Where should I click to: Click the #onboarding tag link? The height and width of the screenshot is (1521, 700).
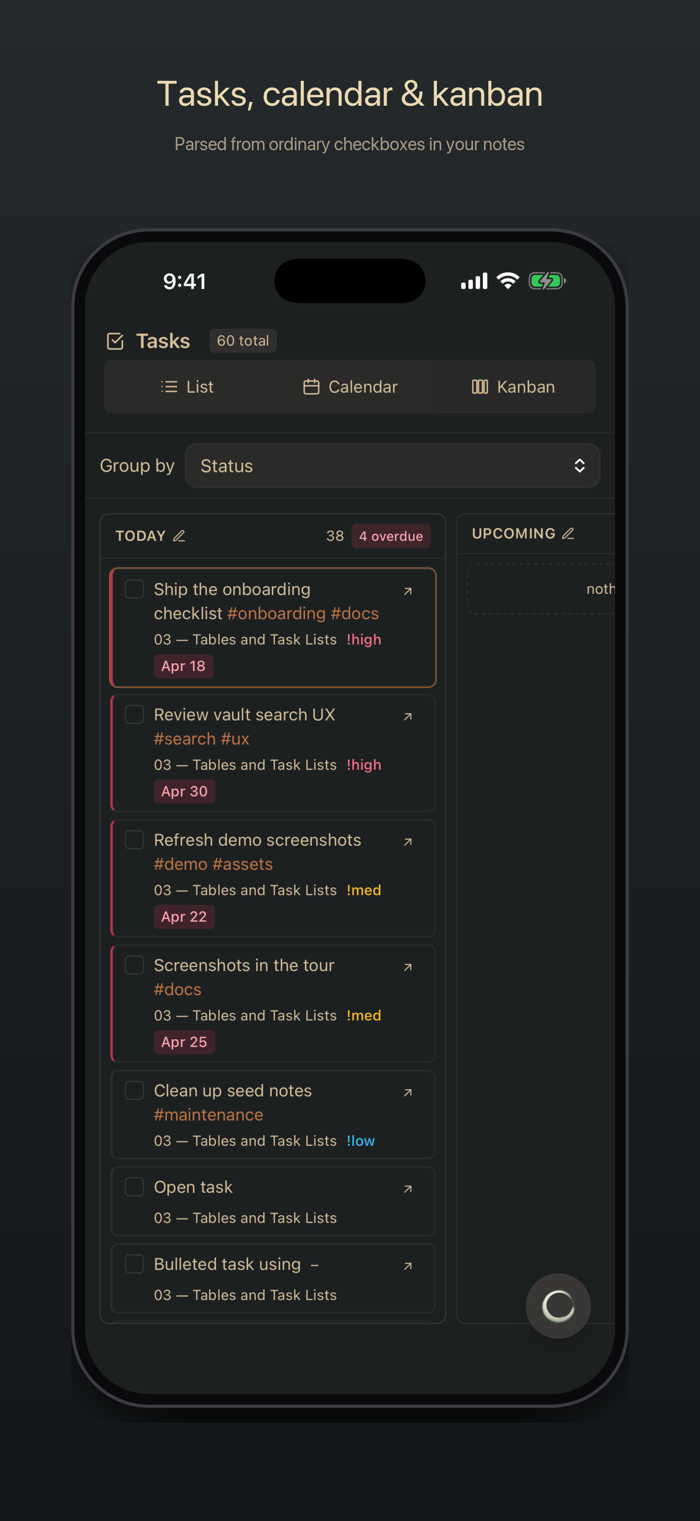tap(276, 613)
